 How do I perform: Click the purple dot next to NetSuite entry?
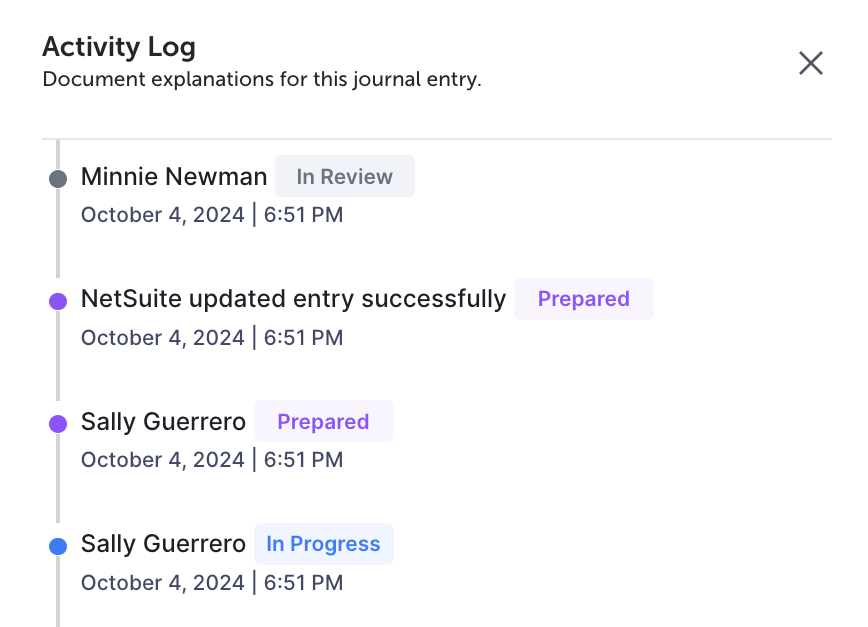(58, 300)
